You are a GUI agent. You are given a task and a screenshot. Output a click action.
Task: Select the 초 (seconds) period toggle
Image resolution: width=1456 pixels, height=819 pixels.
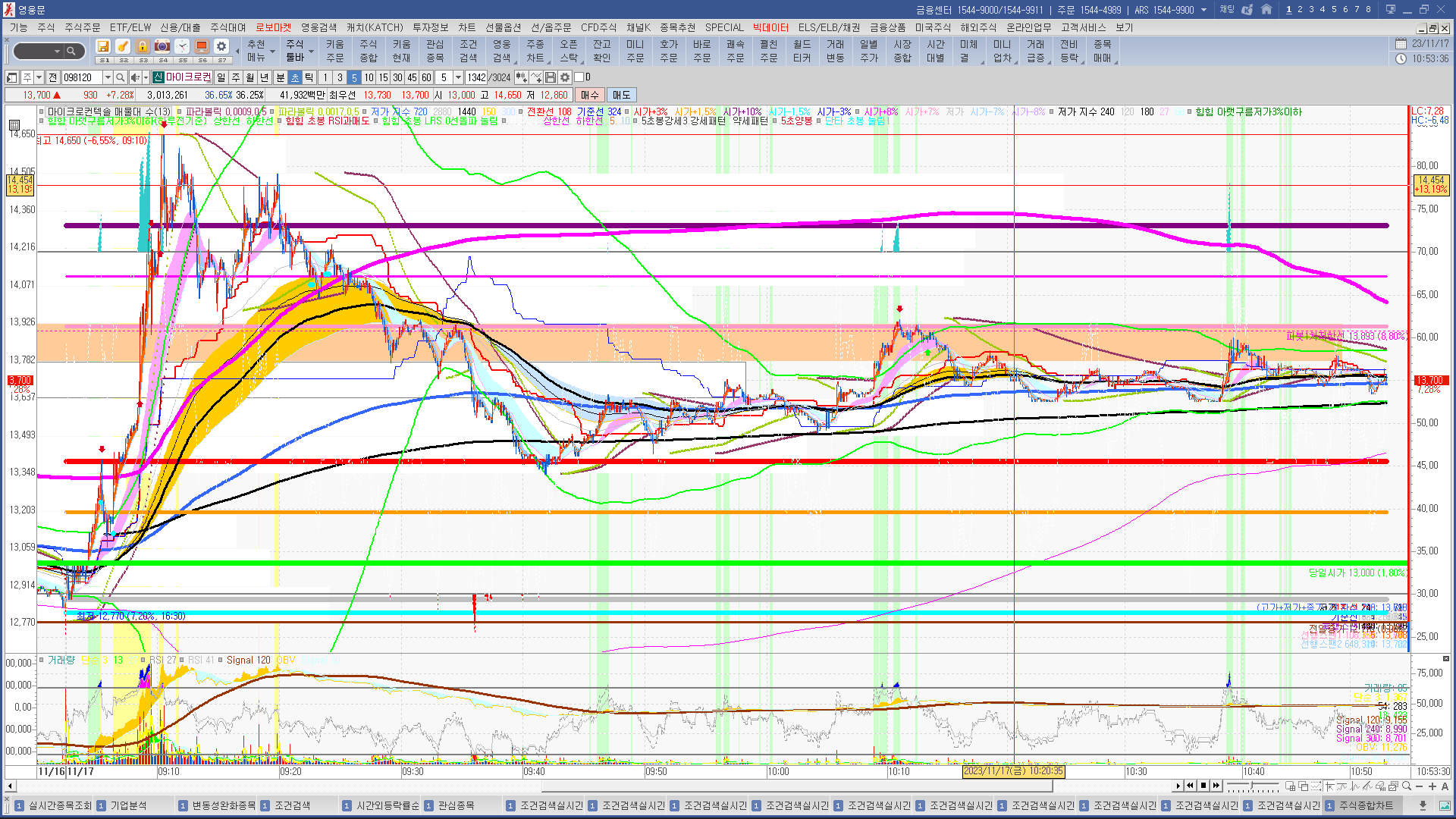295,77
